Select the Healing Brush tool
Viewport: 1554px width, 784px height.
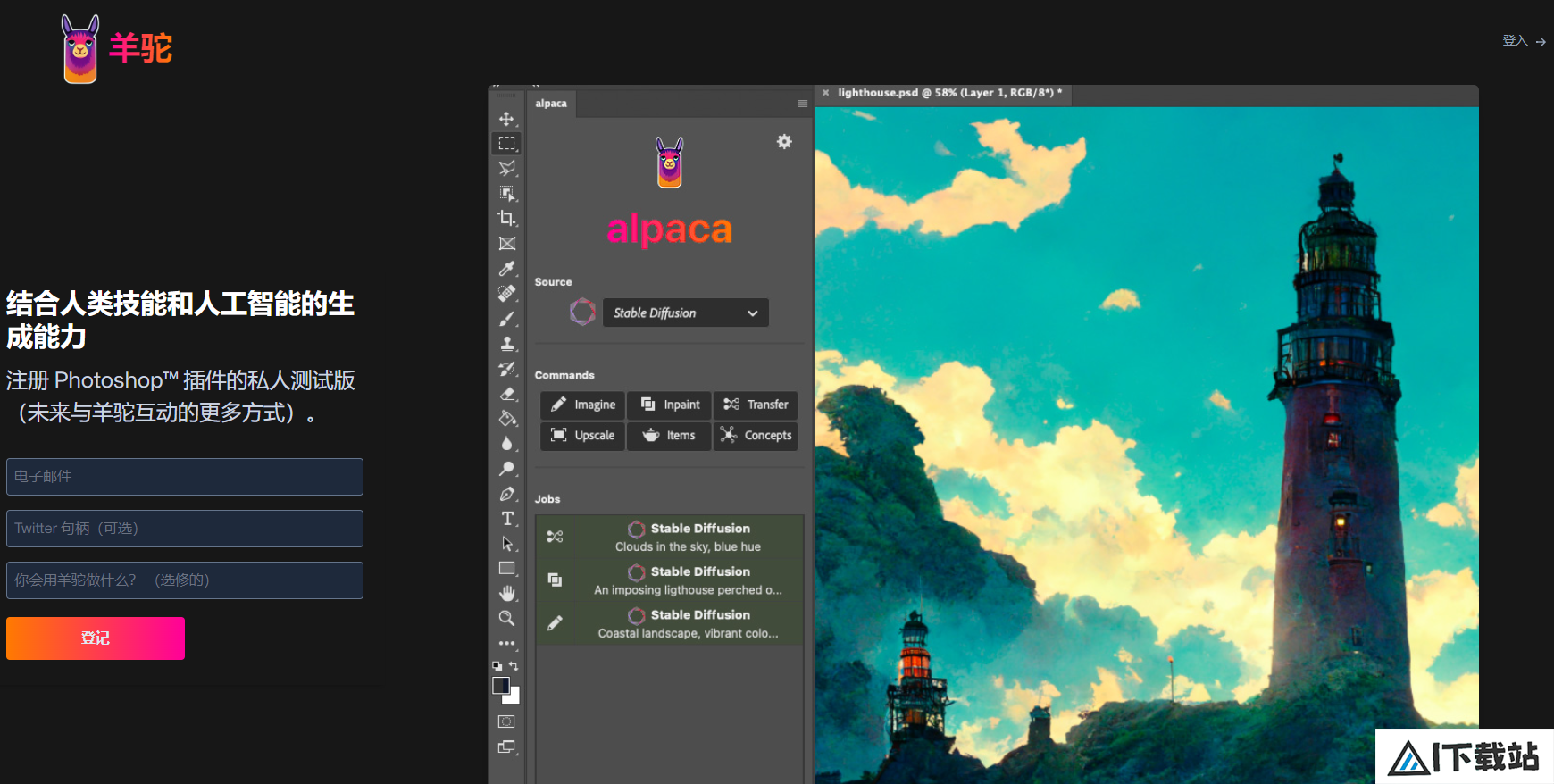[506, 293]
